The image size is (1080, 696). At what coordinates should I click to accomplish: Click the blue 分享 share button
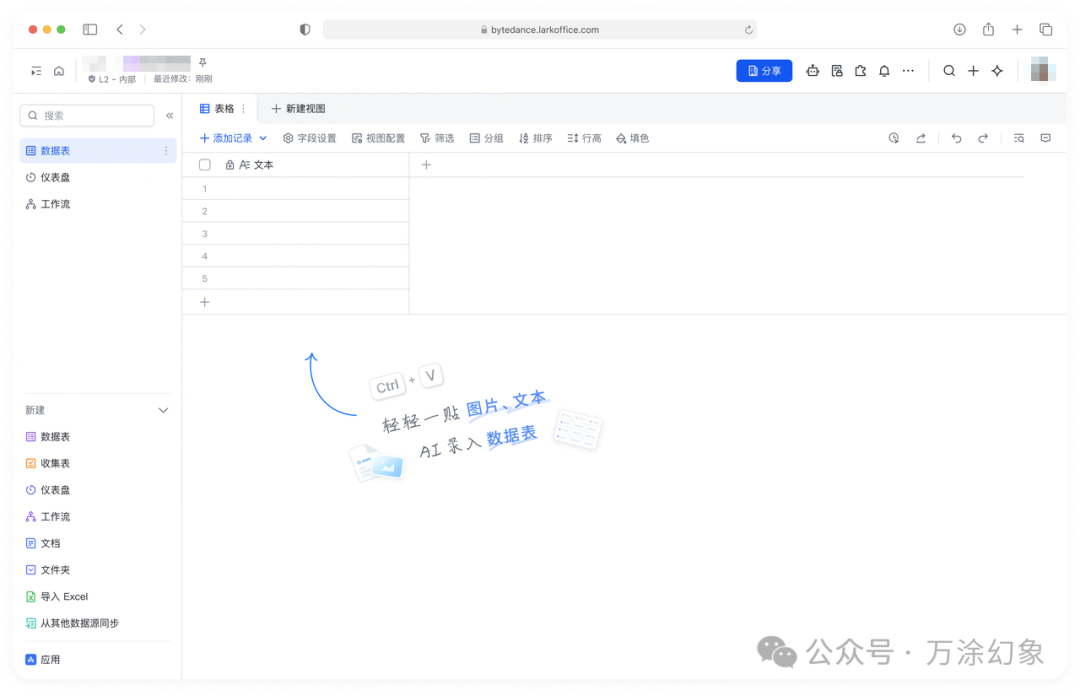[x=764, y=70]
